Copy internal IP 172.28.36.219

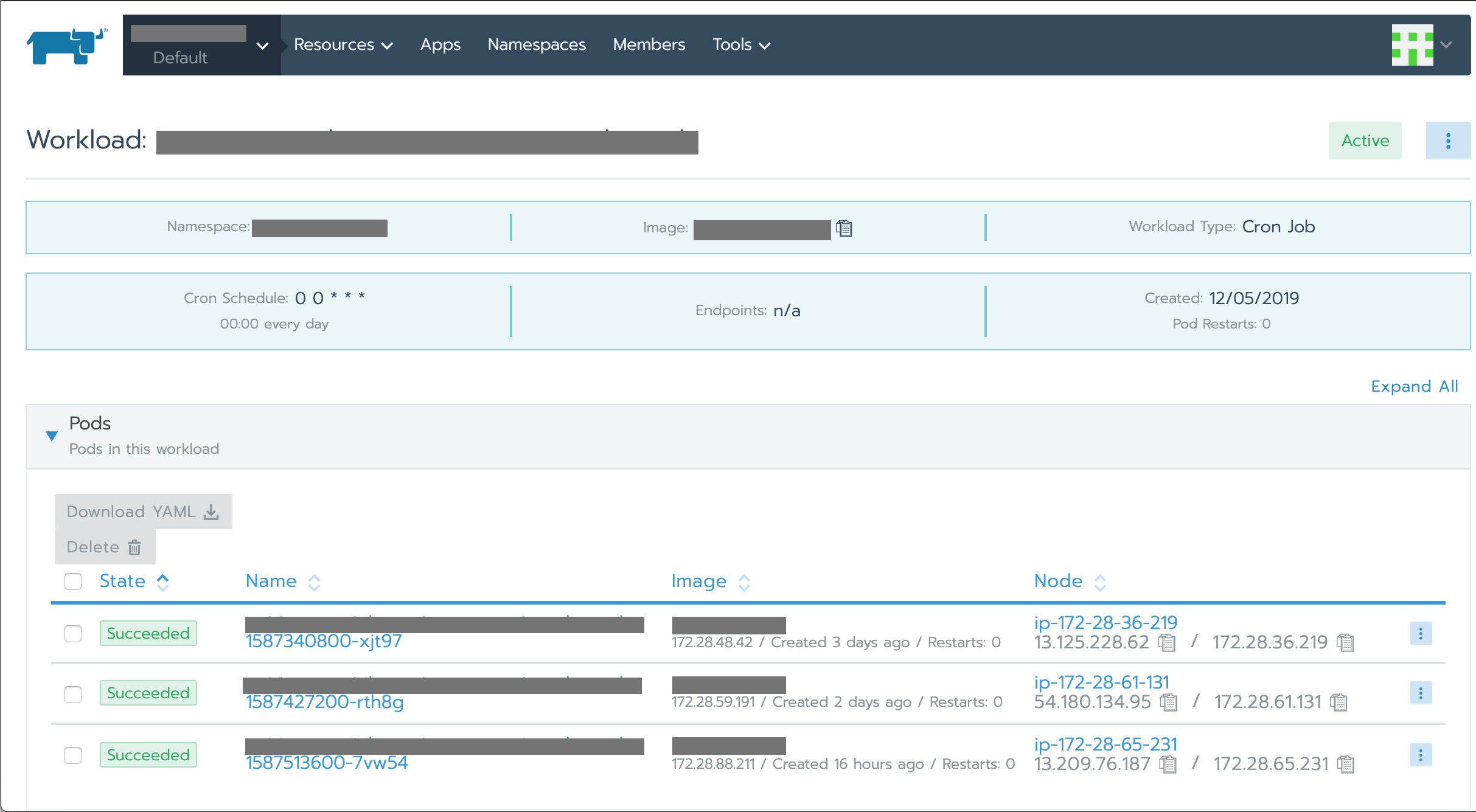pos(1345,642)
